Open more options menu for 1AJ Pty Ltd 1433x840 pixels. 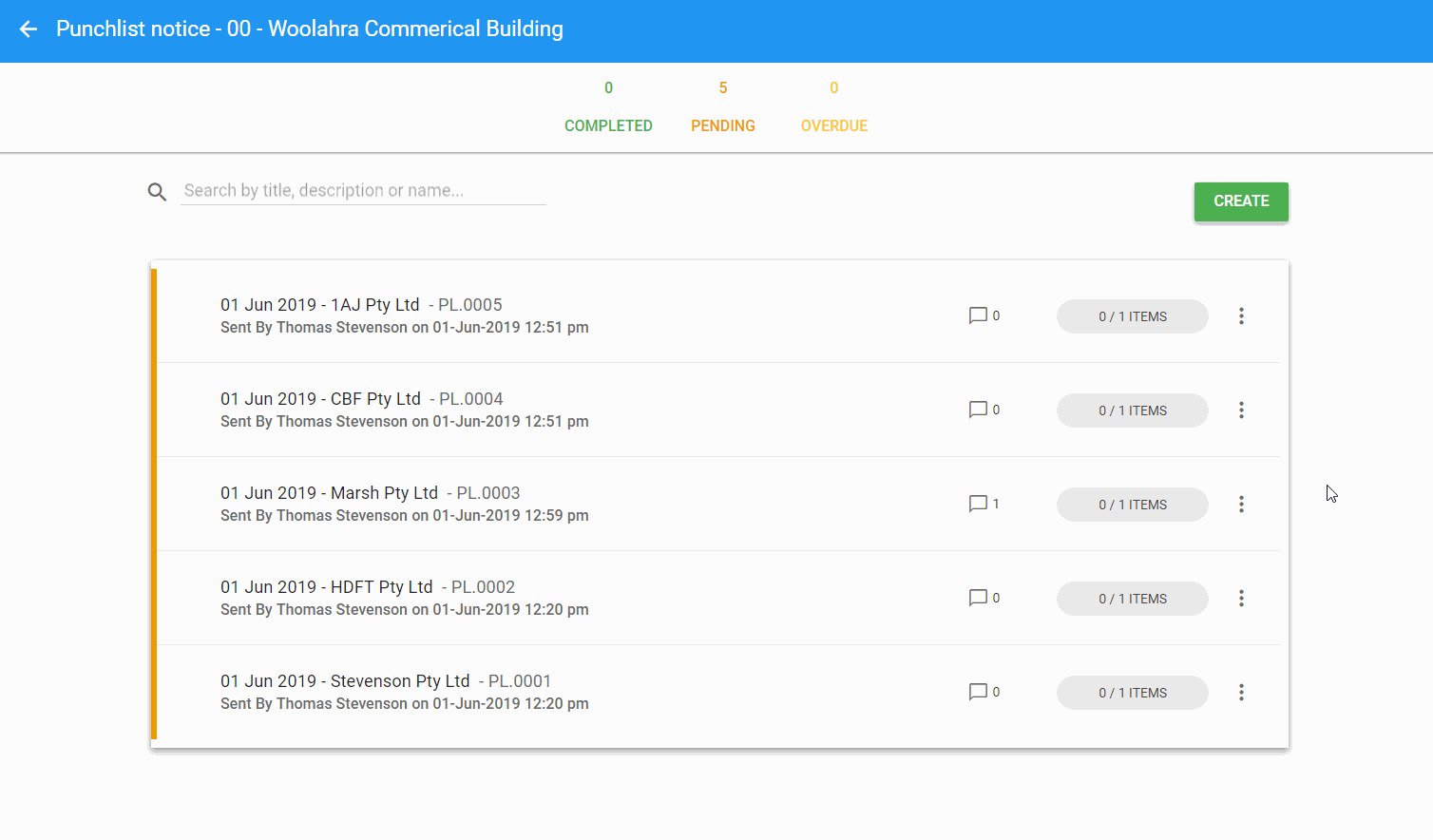tap(1241, 316)
